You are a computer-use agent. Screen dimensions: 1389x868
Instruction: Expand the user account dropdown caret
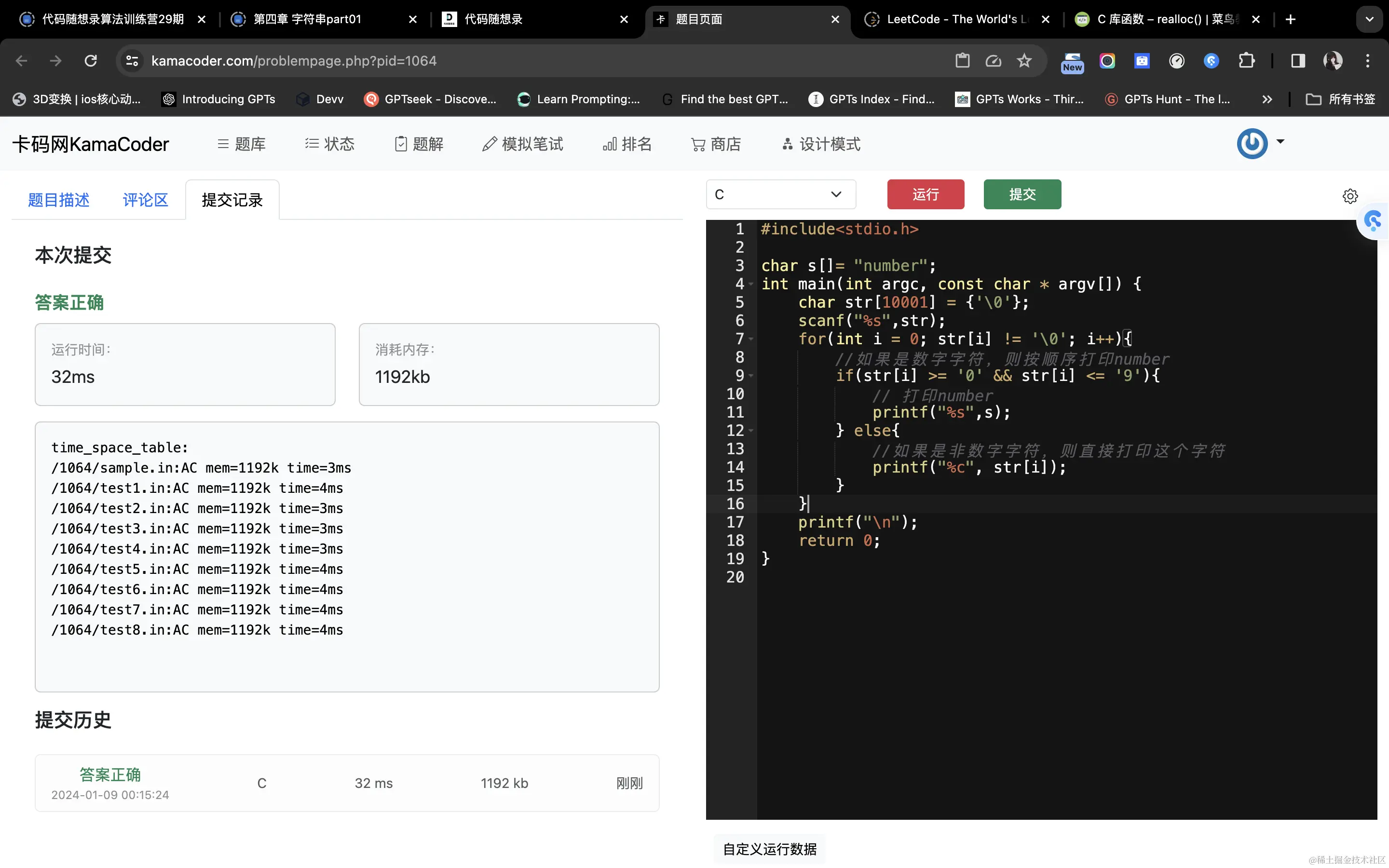click(1280, 141)
